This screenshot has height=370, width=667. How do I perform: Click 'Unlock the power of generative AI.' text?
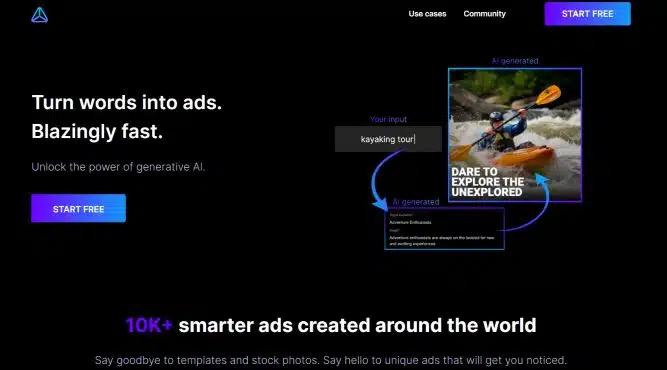pos(118,167)
